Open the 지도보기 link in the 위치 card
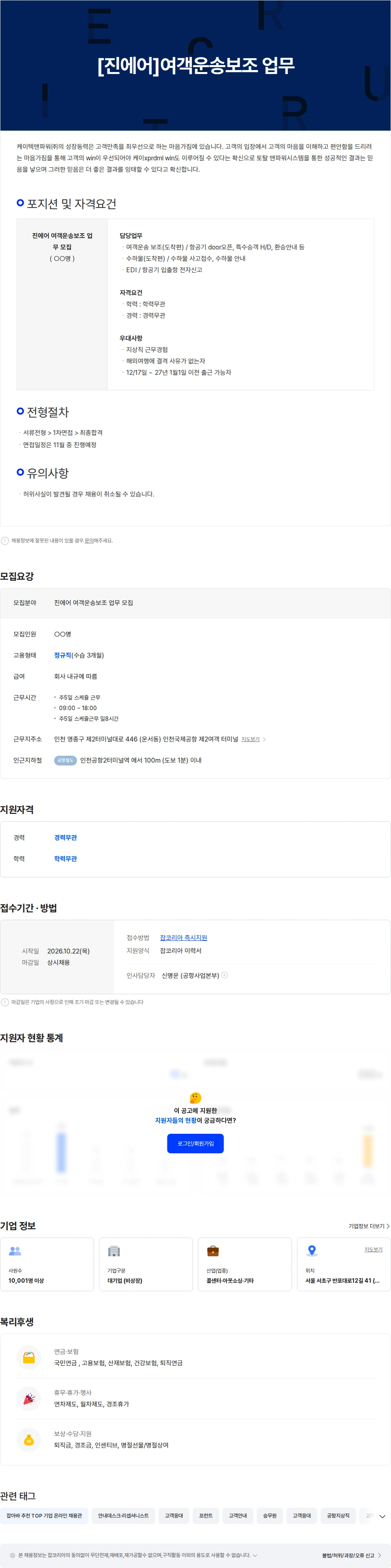The image size is (391, 1568). [373, 1250]
